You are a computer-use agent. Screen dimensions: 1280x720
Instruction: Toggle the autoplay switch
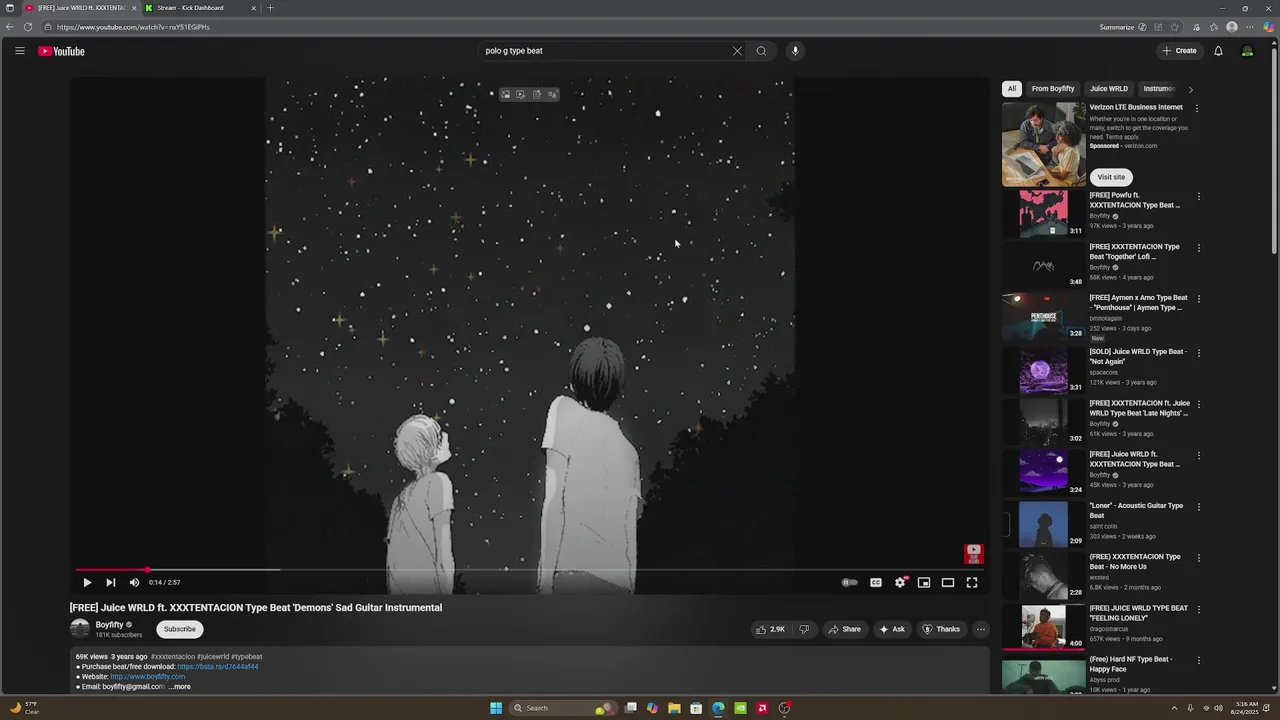[x=849, y=582]
